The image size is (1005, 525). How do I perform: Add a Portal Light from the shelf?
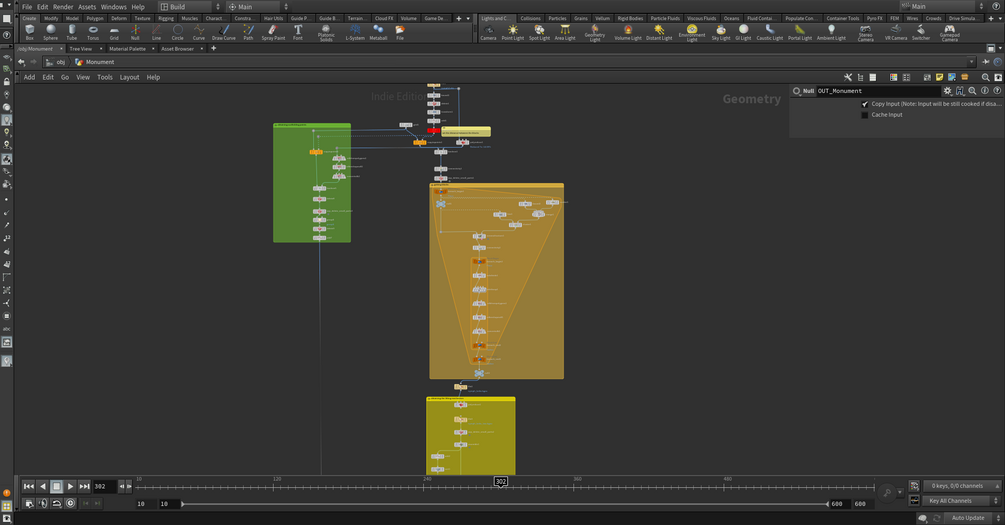click(x=800, y=33)
